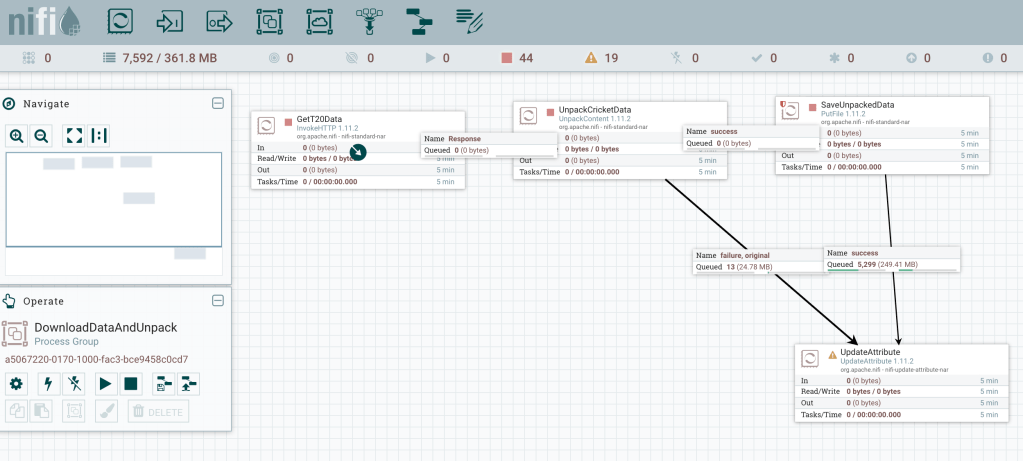Click the birdseye view minimap

point(113,199)
